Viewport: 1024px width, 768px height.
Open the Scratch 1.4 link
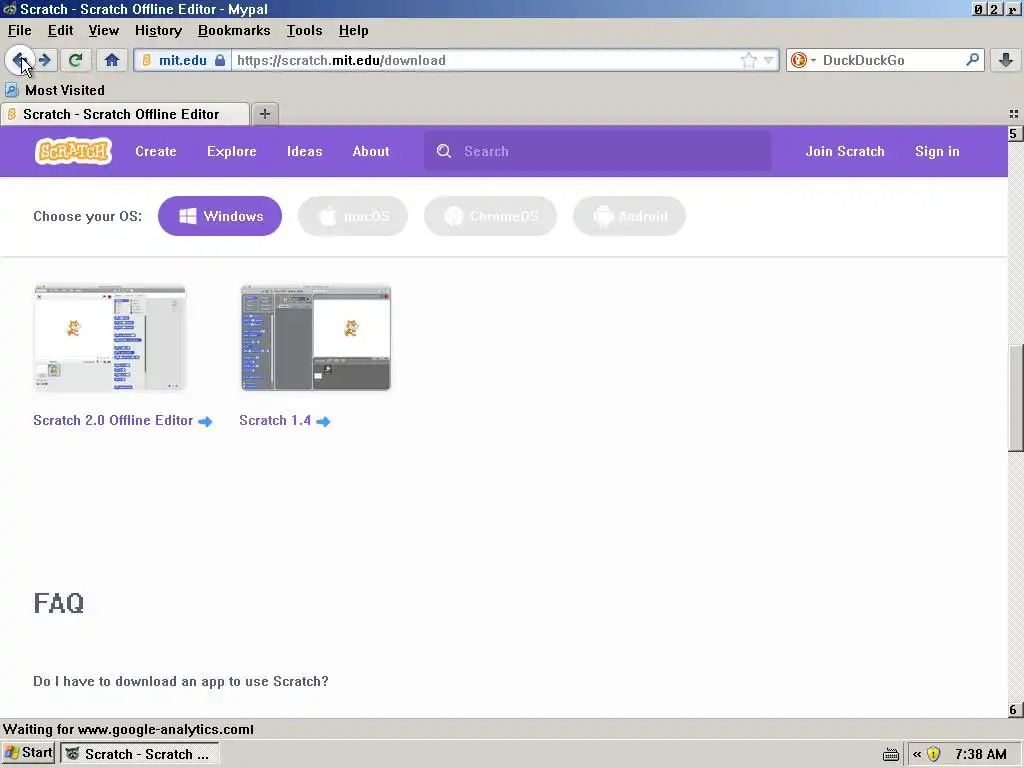[x=285, y=420]
